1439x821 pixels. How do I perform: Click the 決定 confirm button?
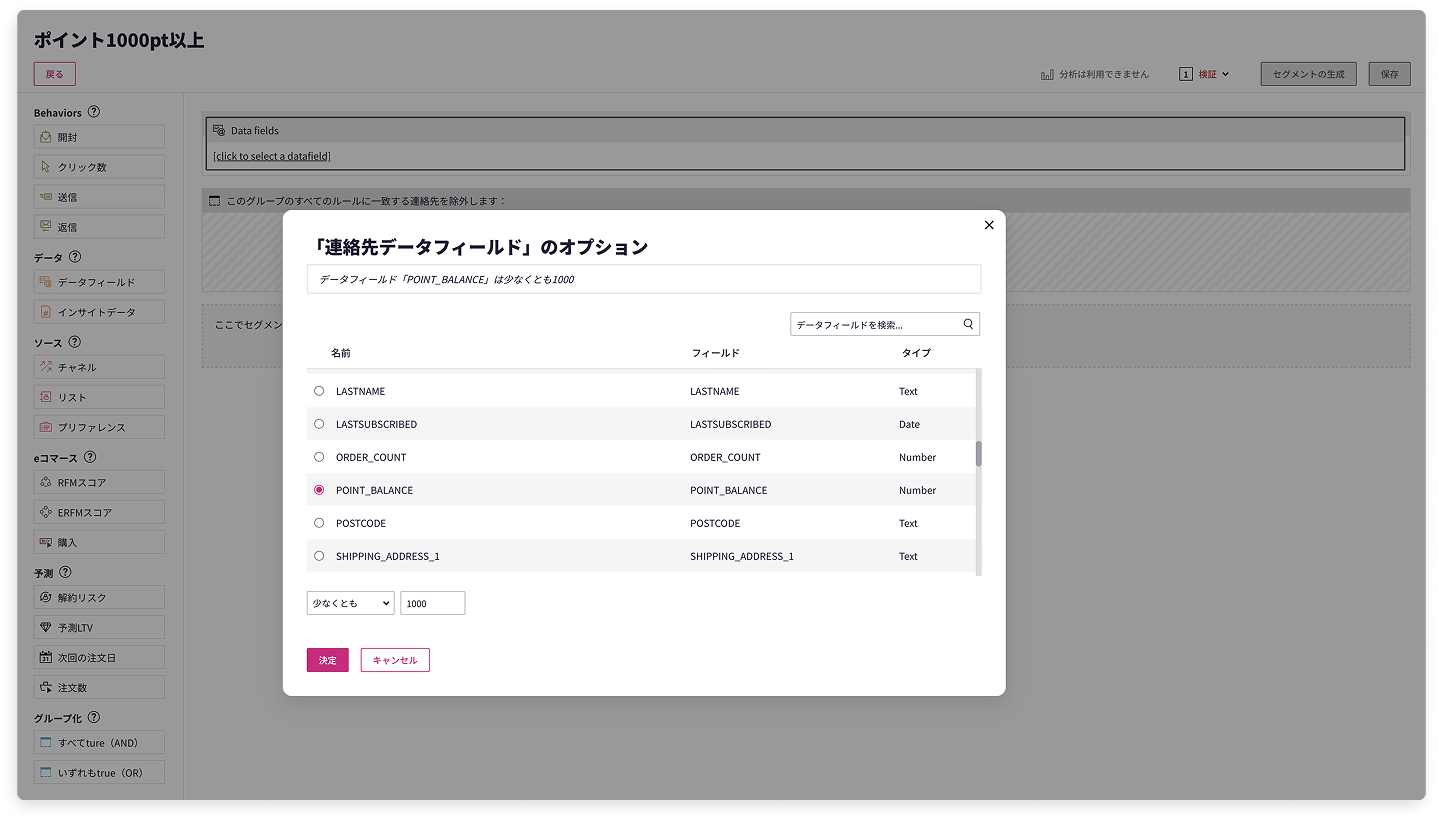click(327, 660)
